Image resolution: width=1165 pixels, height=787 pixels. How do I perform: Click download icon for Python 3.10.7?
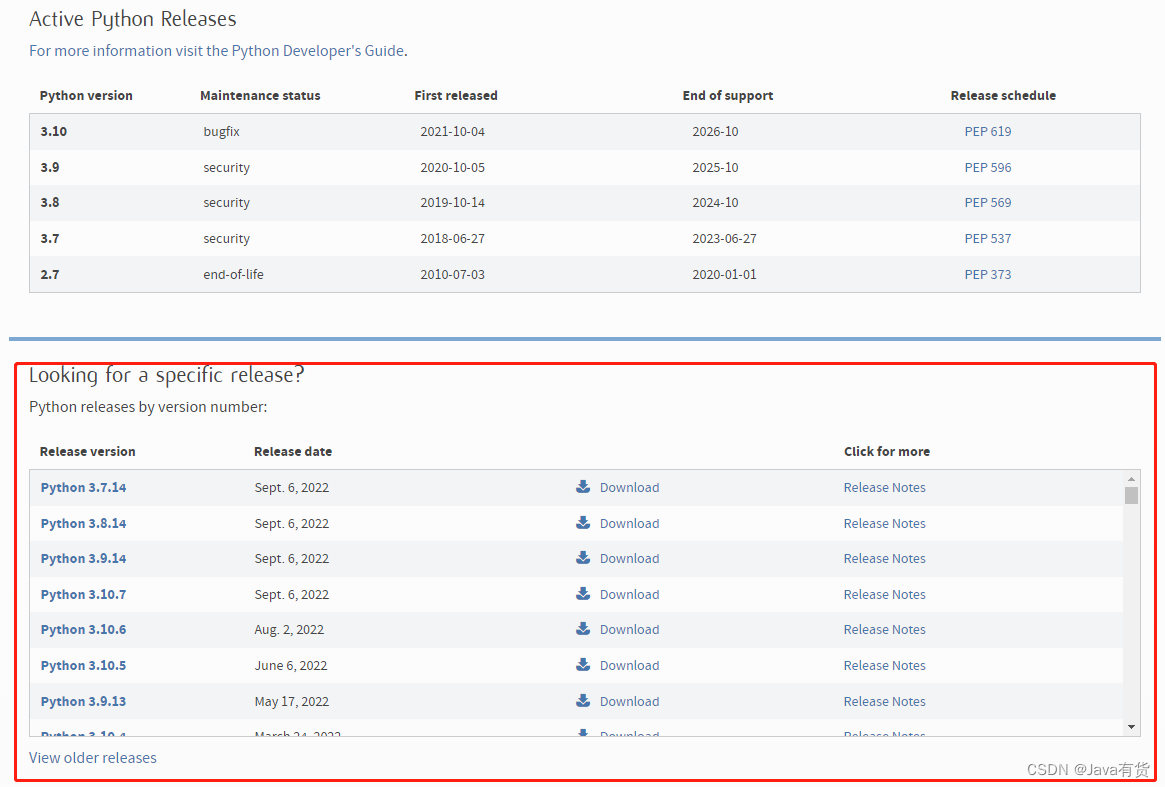point(583,594)
